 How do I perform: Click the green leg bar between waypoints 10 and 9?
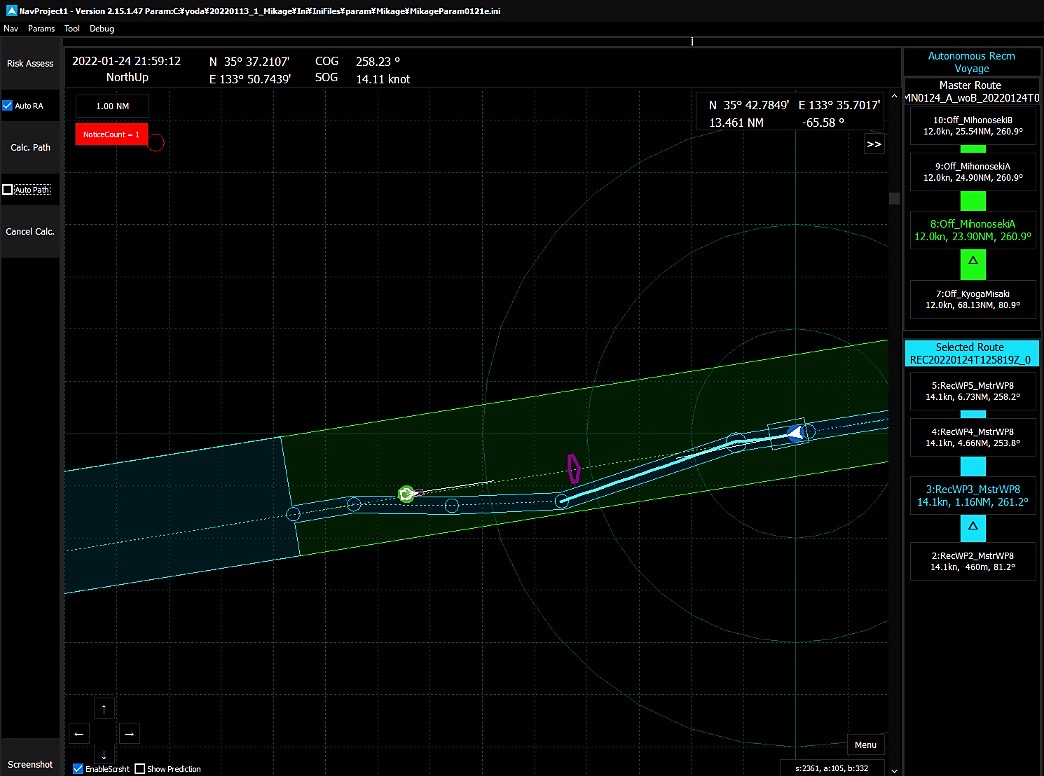(973, 149)
